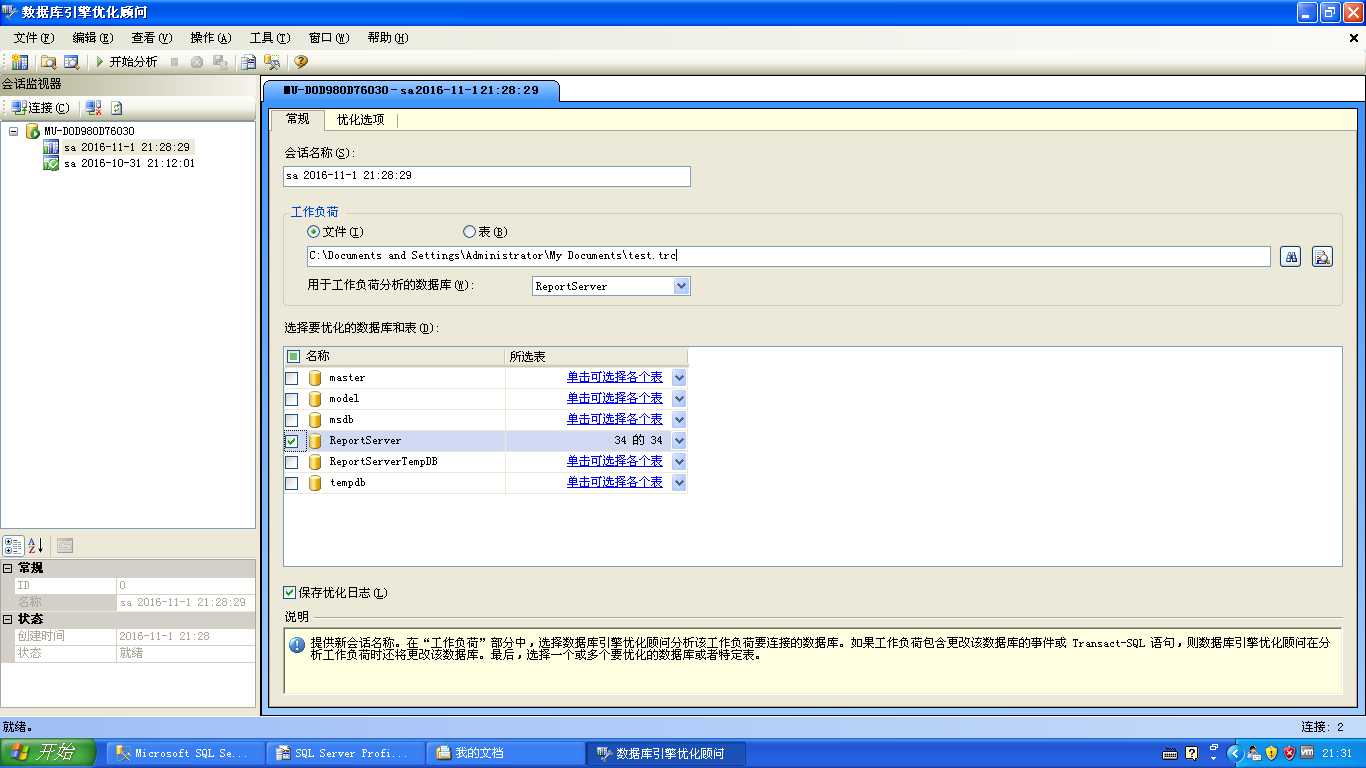Click the open session definition toolbar icon
The width and height of the screenshot is (1366, 768).
pos(71,62)
